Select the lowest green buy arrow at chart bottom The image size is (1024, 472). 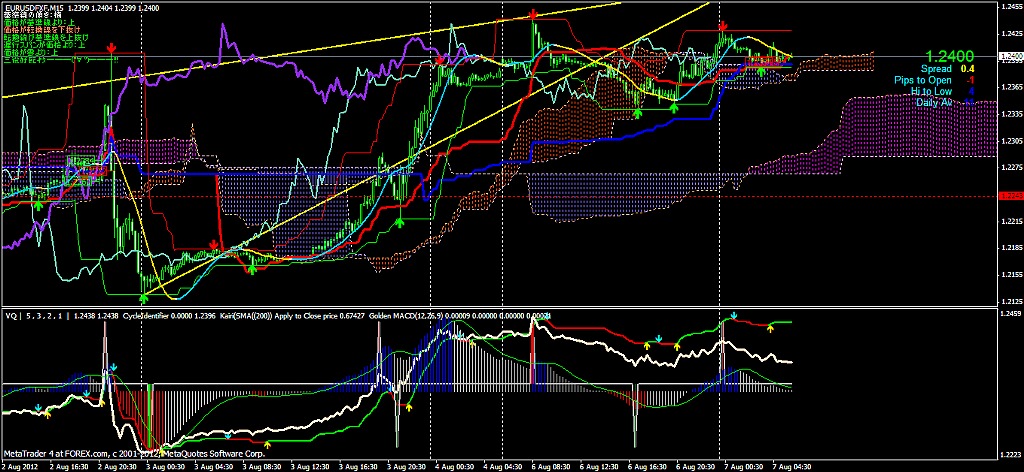point(144,296)
